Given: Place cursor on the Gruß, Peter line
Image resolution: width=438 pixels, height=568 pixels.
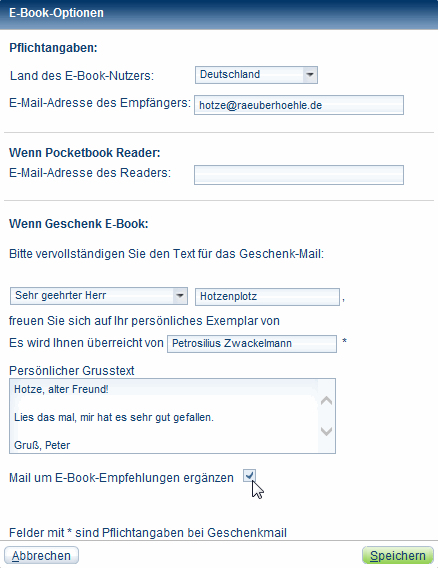Looking at the screenshot, I should pyautogui.click(x=42, y=445).
